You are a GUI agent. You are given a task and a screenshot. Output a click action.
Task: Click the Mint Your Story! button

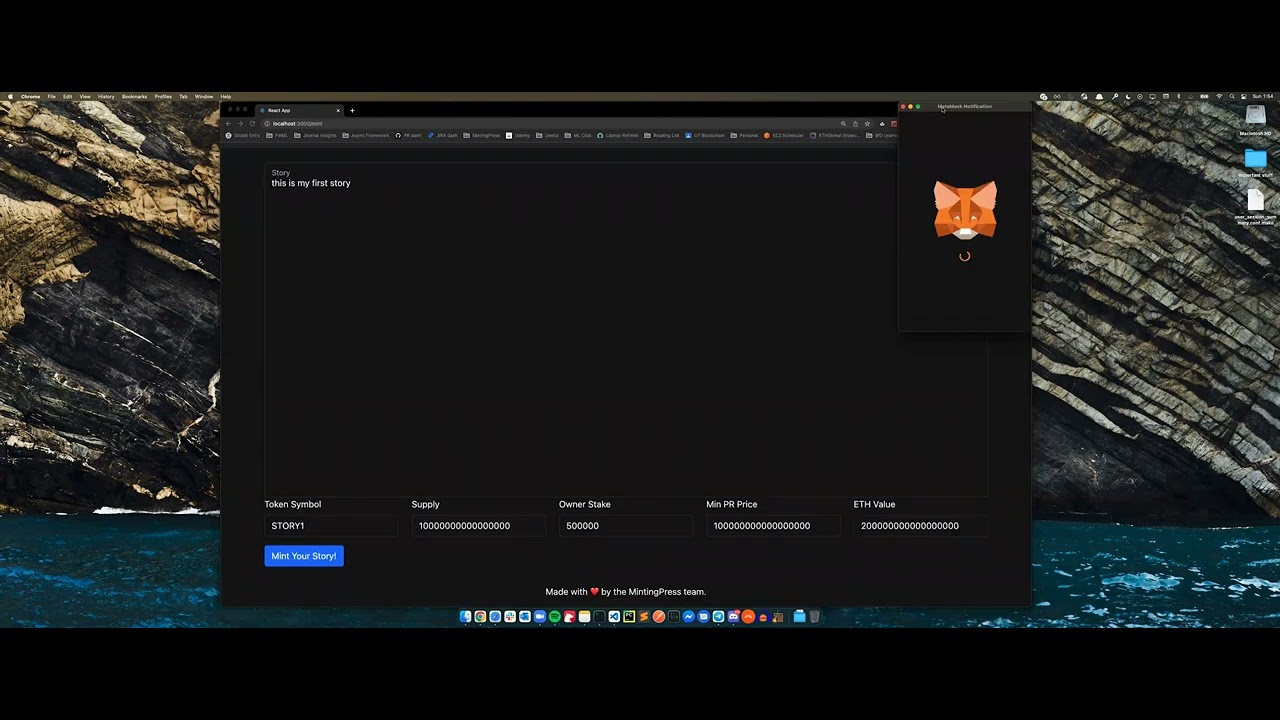(304, 556)
